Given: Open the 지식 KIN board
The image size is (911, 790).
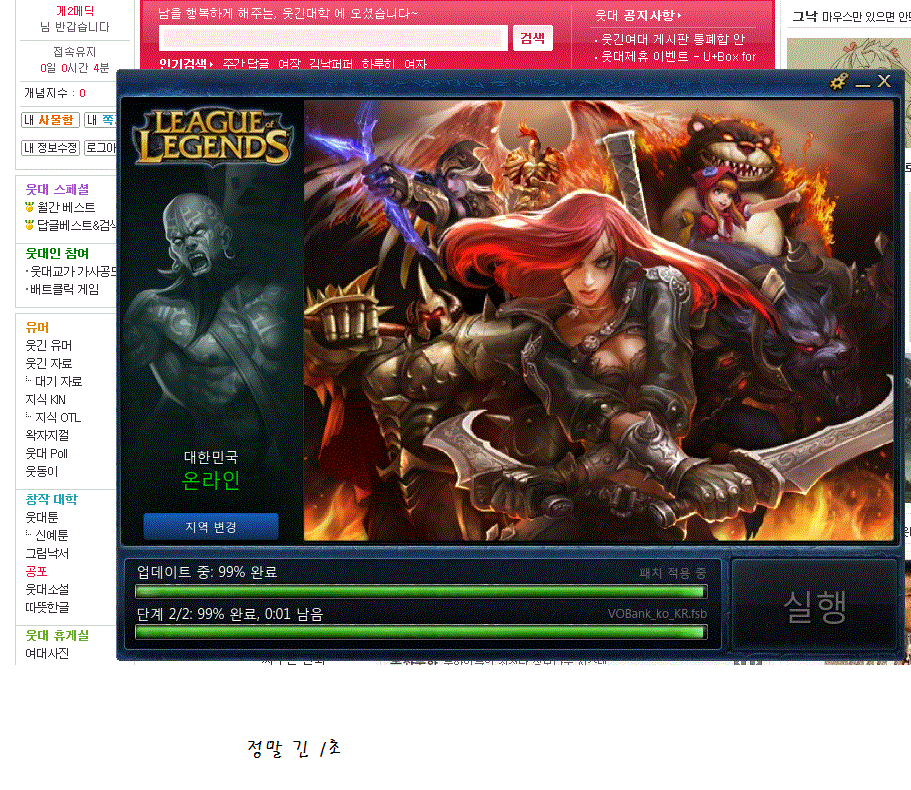Looking at the screenshot, I should pyautogui.click(x=45, y=399).
